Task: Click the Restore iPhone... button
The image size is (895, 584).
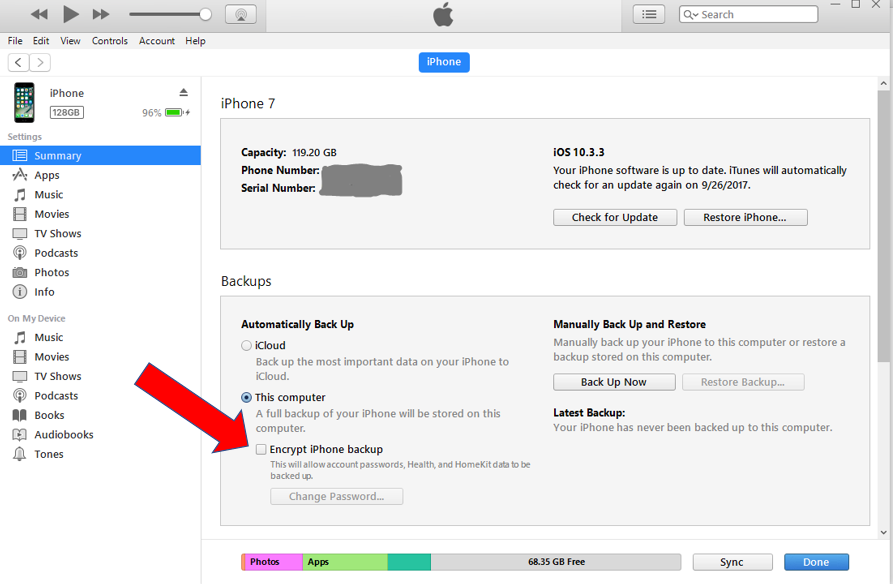Action: [745, 218]
